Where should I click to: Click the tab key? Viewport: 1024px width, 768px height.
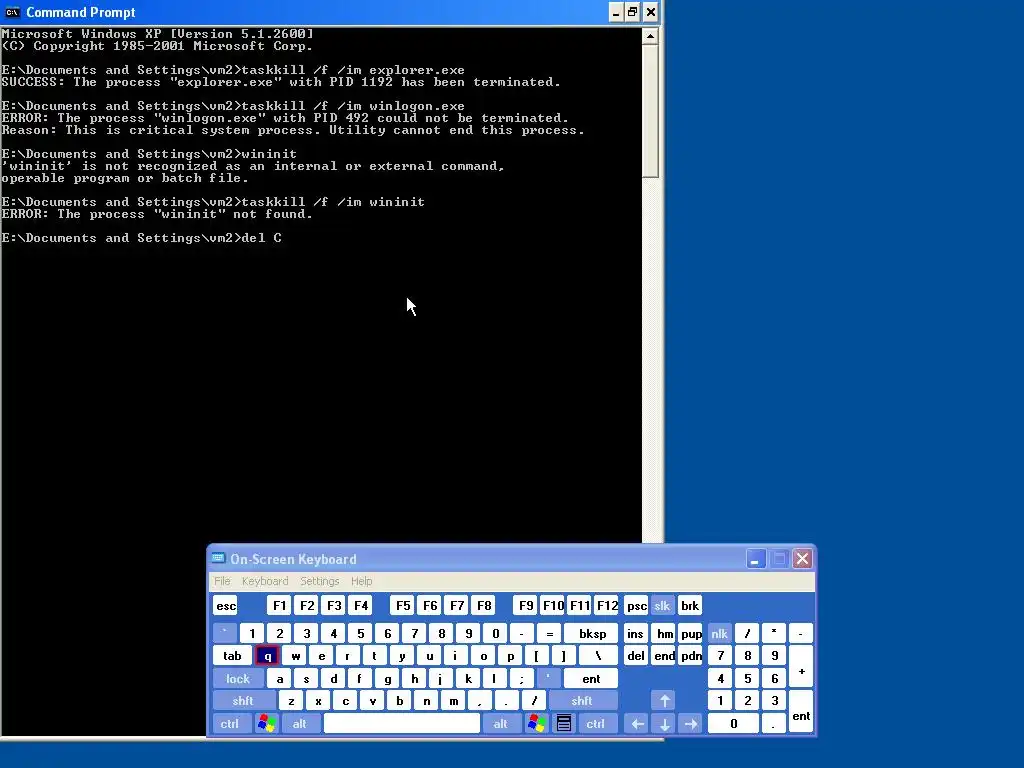tap(232, 656)
